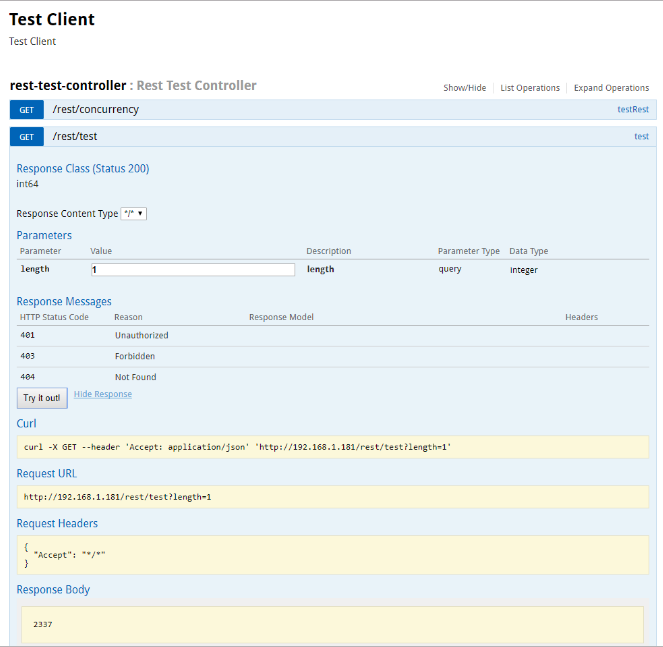
Task: Click the Data Type column header
Action: [x=529, y=251]
